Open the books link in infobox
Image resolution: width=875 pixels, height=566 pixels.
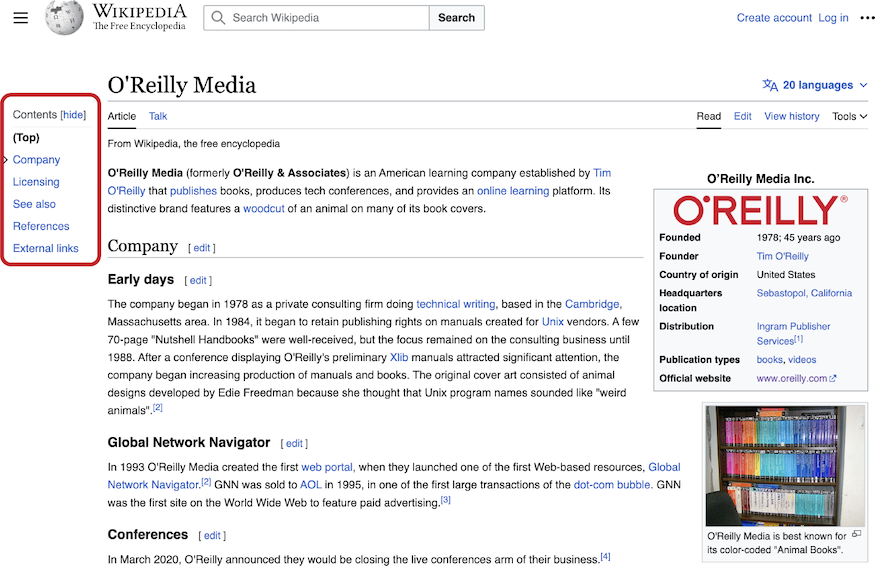coord(770,359)
